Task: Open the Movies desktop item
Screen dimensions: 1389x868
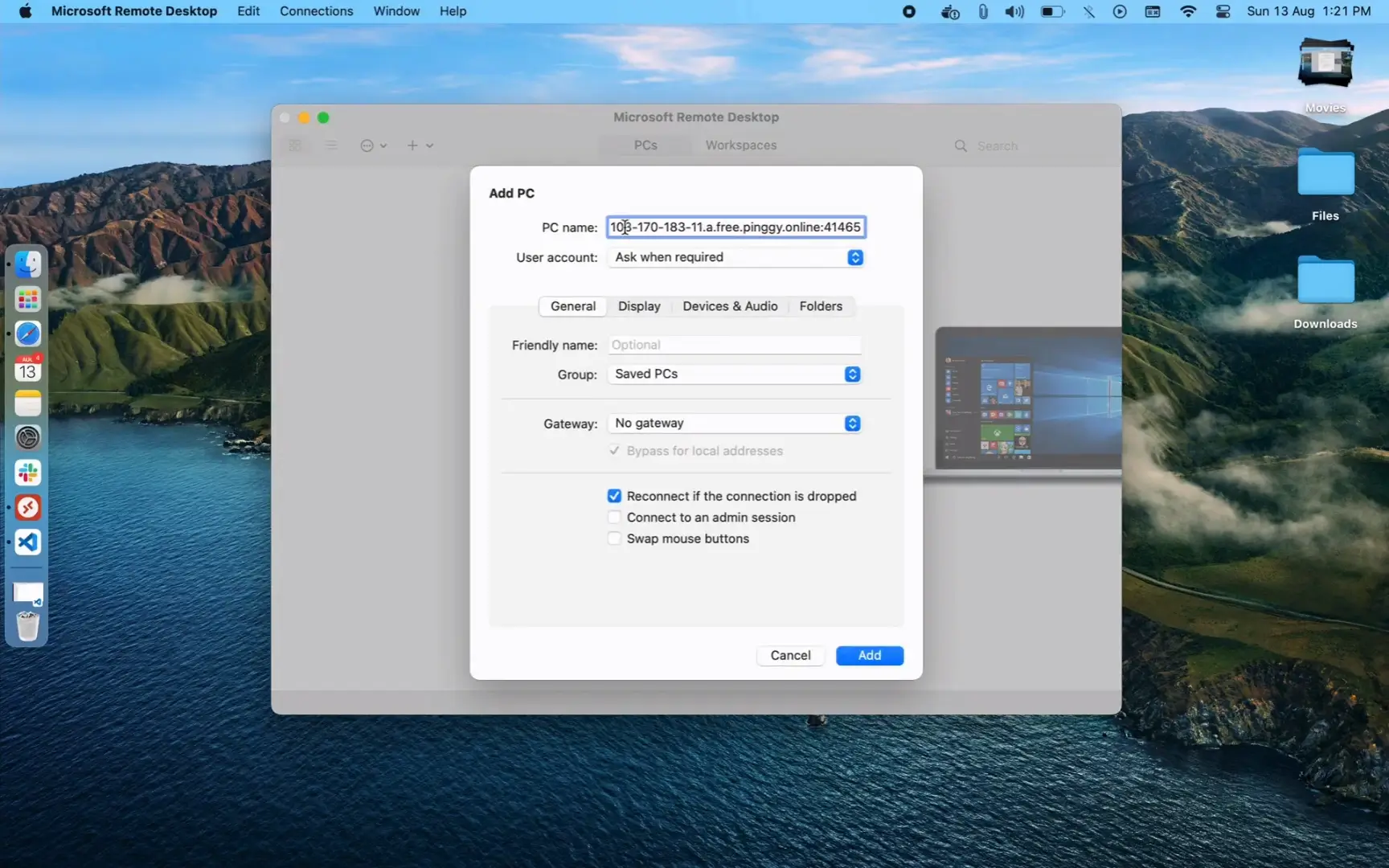Action: tap(1325, 76)
